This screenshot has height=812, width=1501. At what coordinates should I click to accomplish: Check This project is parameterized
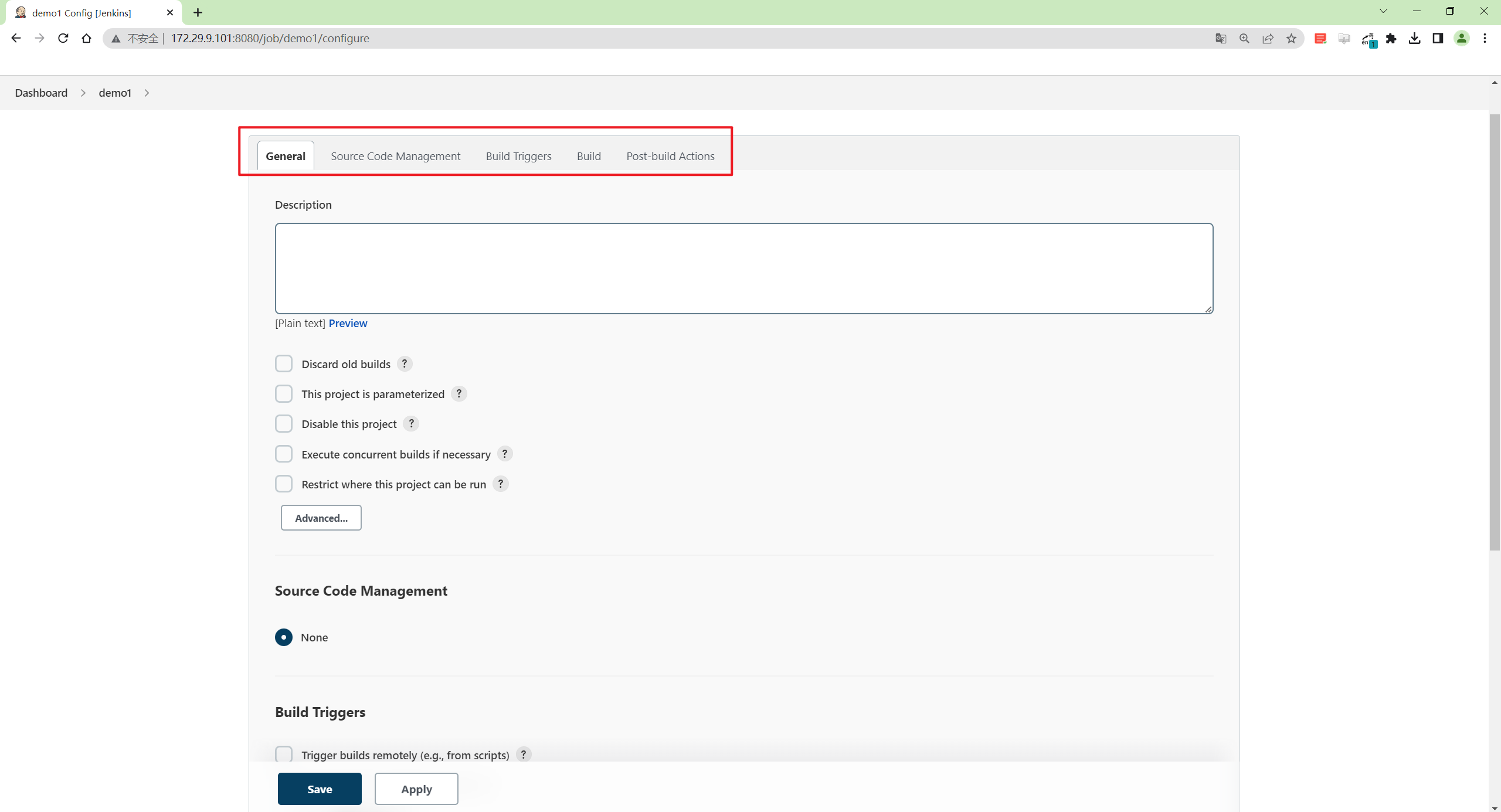click(x=284, y=393)
